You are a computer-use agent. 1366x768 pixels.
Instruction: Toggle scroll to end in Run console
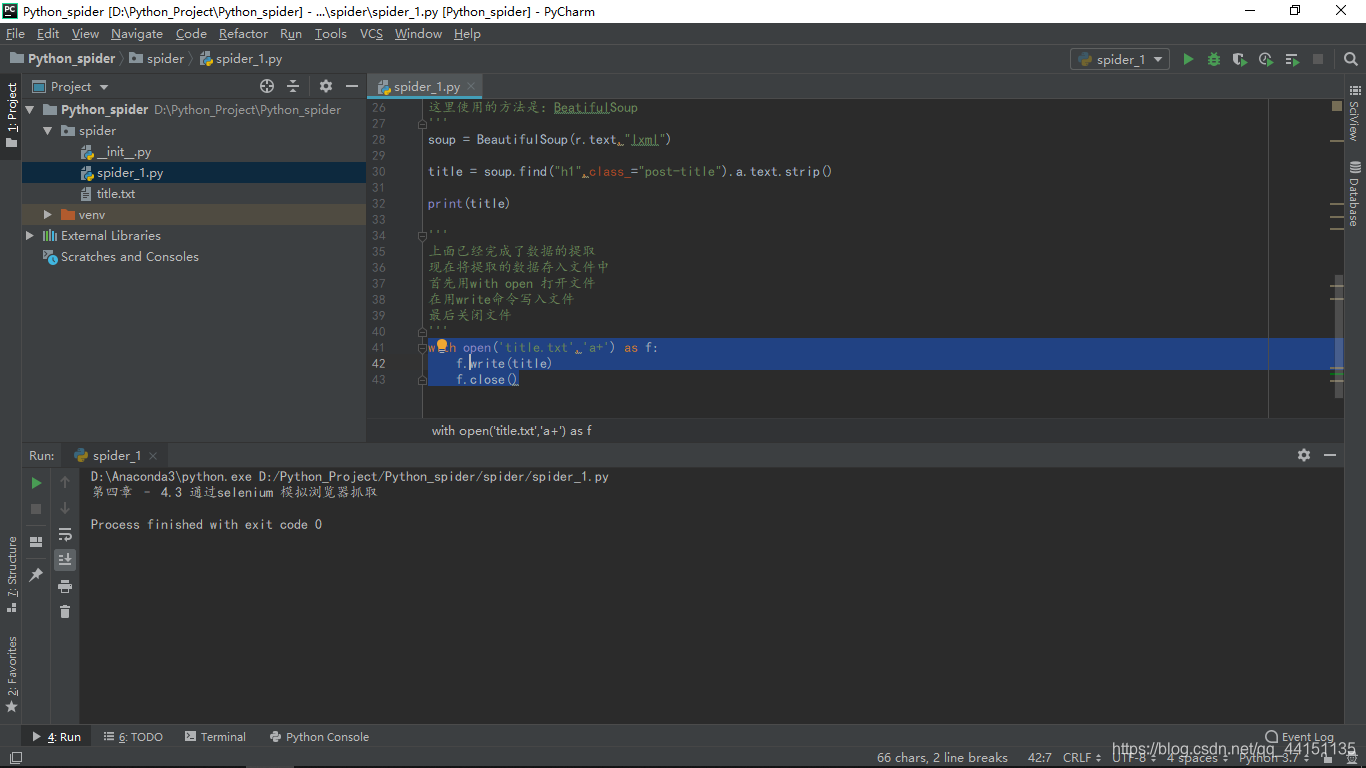[65, 560]
